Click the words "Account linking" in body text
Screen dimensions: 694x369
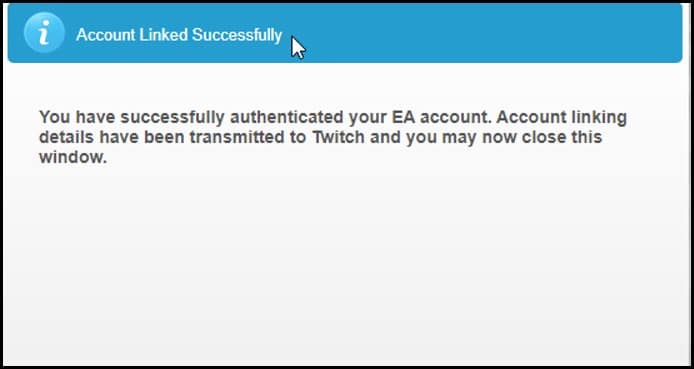click(x=561, y=118)
